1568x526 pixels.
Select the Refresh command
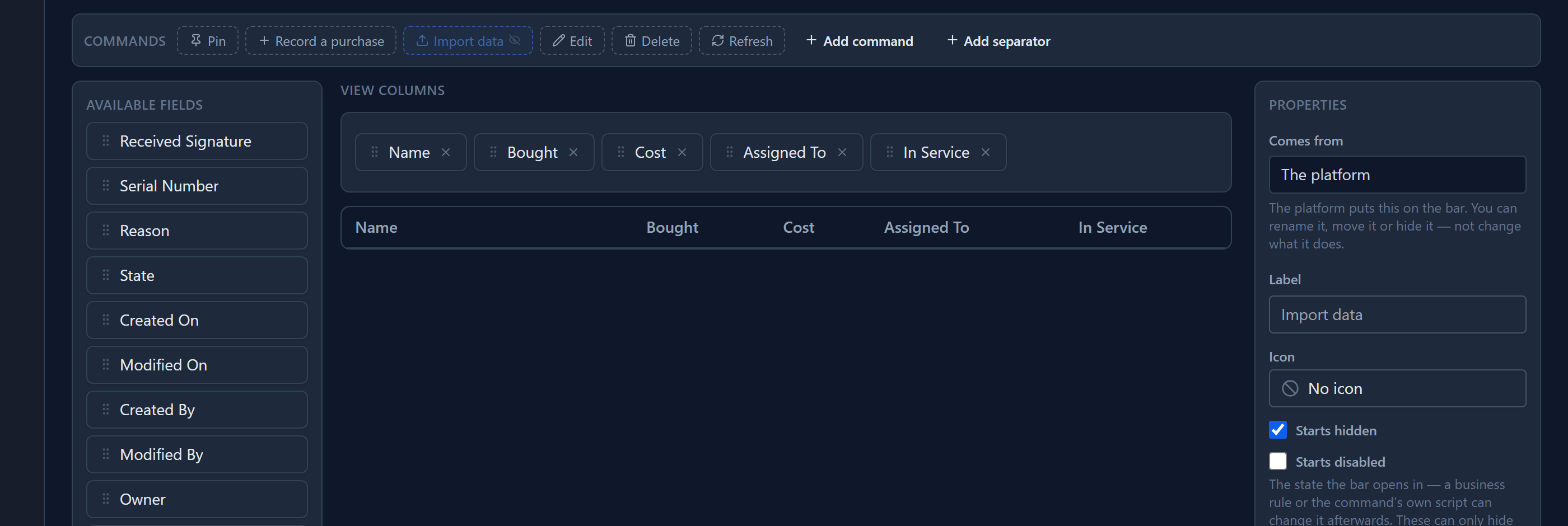[x=741, y=41]
